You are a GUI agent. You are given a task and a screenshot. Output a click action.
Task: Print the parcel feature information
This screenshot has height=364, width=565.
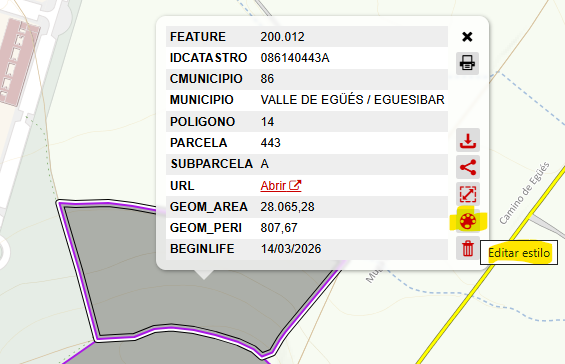tap(467, 63)
